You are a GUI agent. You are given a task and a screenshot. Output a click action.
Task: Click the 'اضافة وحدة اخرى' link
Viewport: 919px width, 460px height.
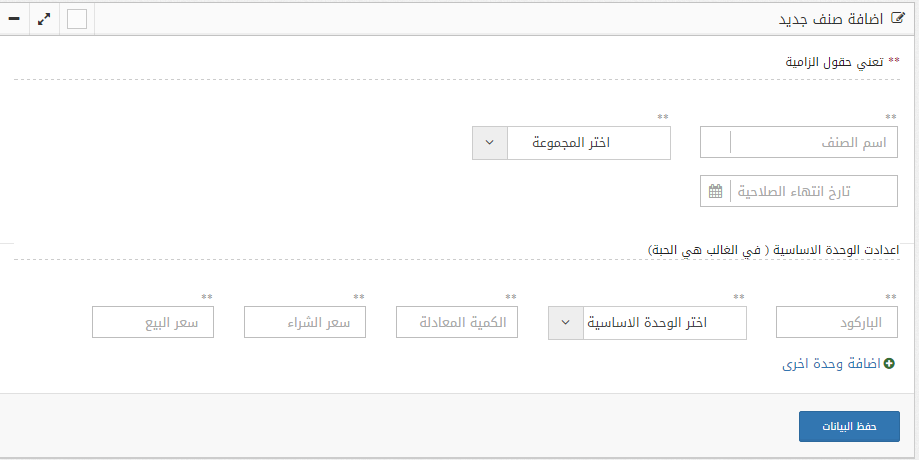click(x=831, y=365)
